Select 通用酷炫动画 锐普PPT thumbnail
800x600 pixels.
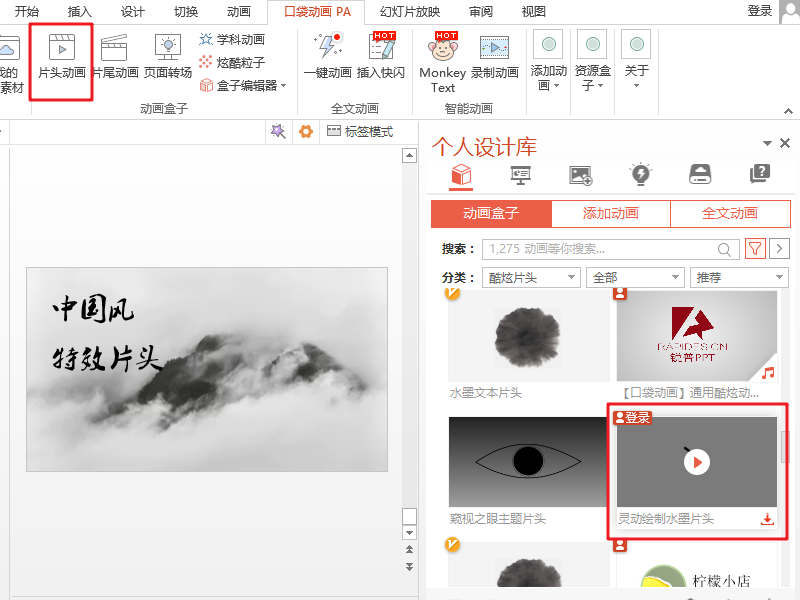[x=696, y=337]
